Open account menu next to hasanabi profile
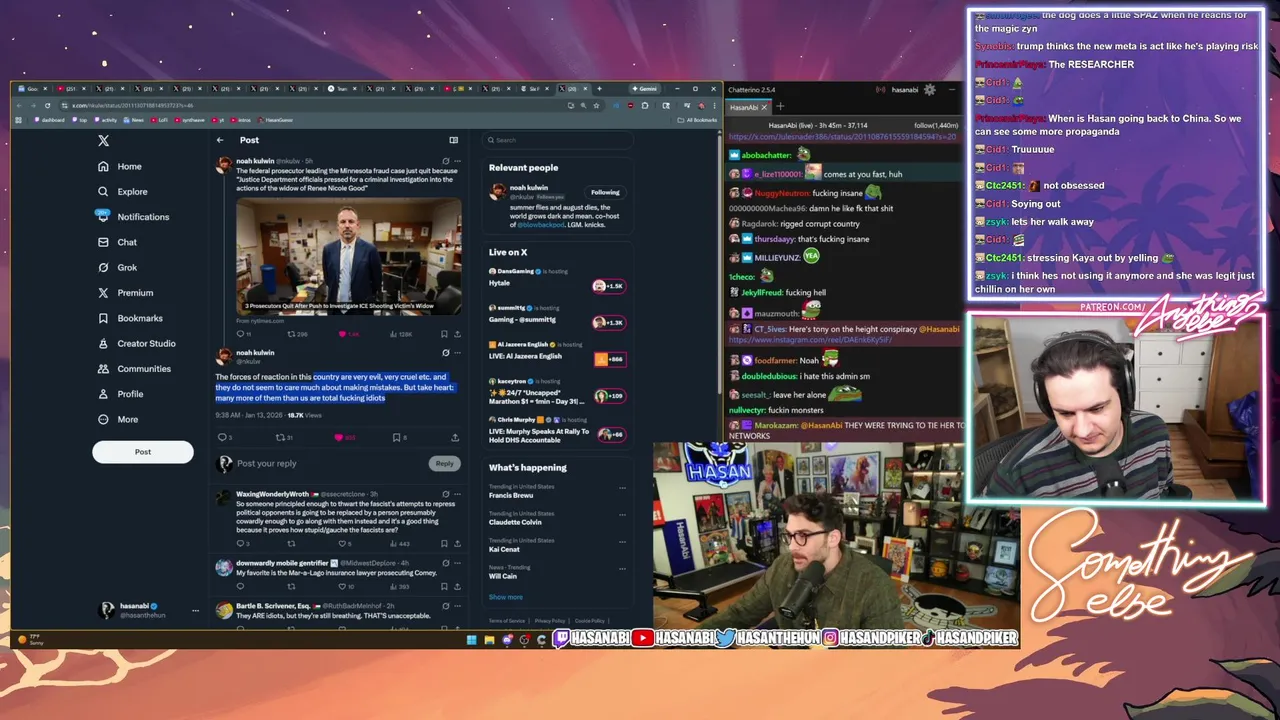The width and height of the screenshot is (1280, 720). pos(195,610)
